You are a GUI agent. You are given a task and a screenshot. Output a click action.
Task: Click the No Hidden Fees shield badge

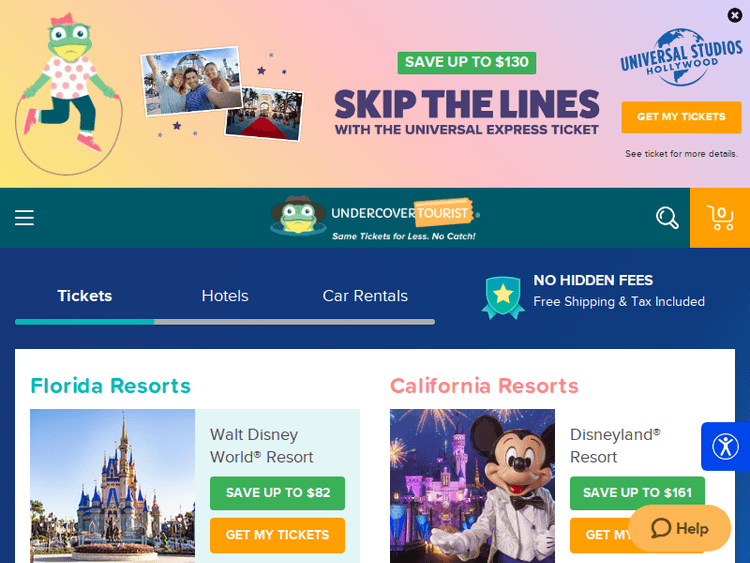(503, 298)
